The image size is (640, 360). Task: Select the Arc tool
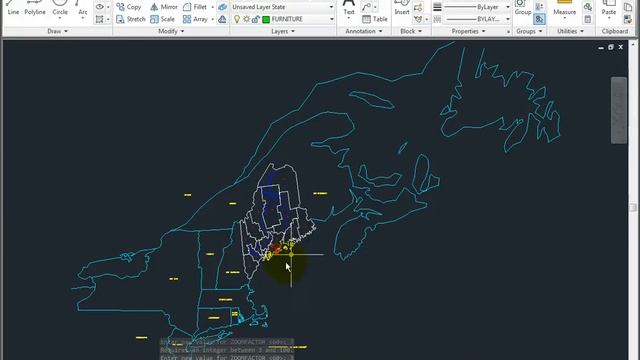point(82,8)
